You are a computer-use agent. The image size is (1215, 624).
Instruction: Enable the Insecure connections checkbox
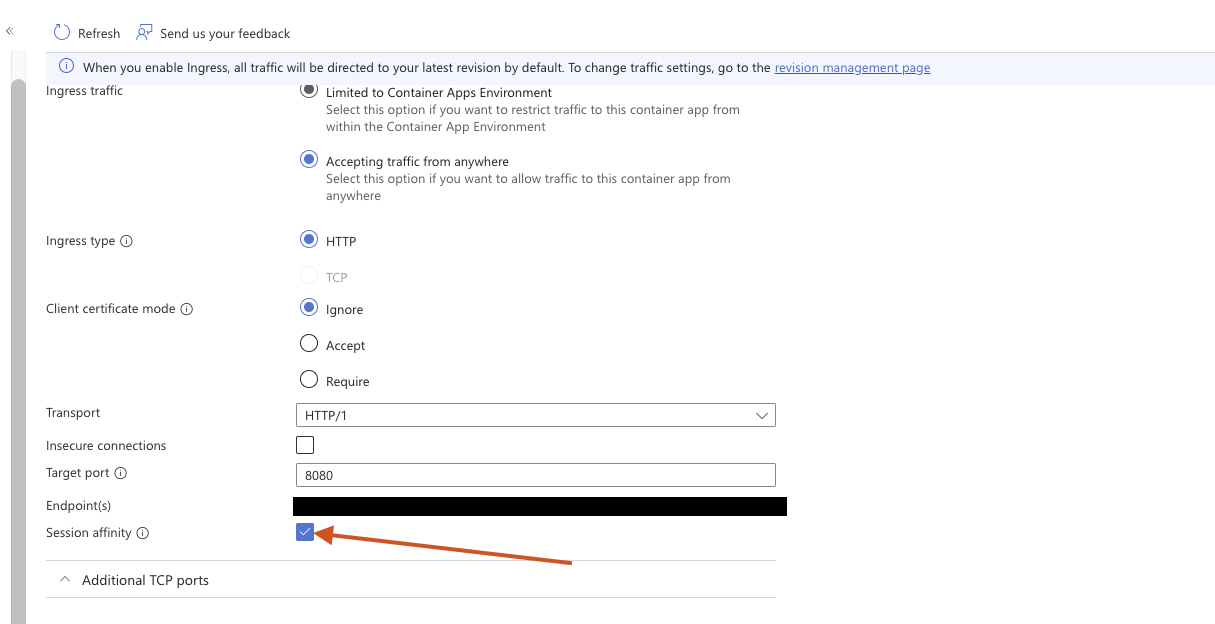305,445
